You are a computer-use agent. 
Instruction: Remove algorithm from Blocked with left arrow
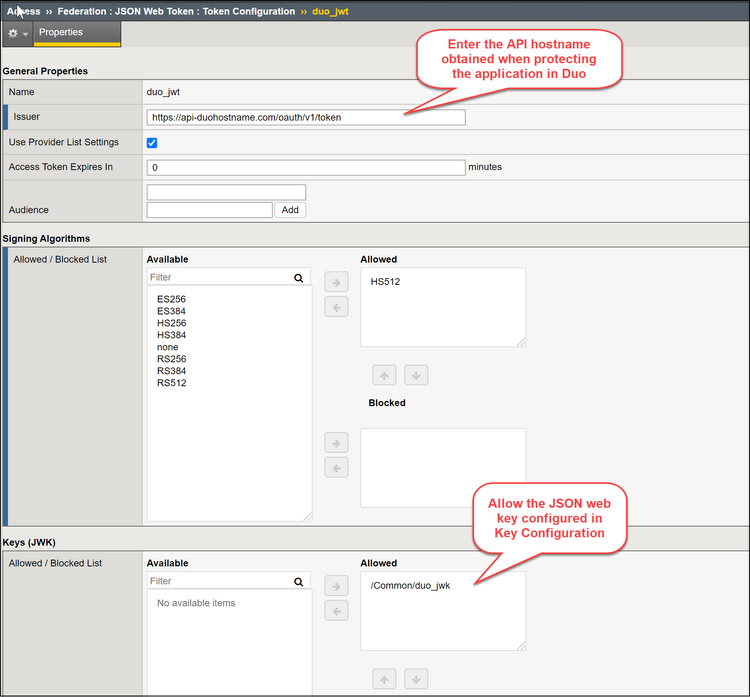pos(337,467)
